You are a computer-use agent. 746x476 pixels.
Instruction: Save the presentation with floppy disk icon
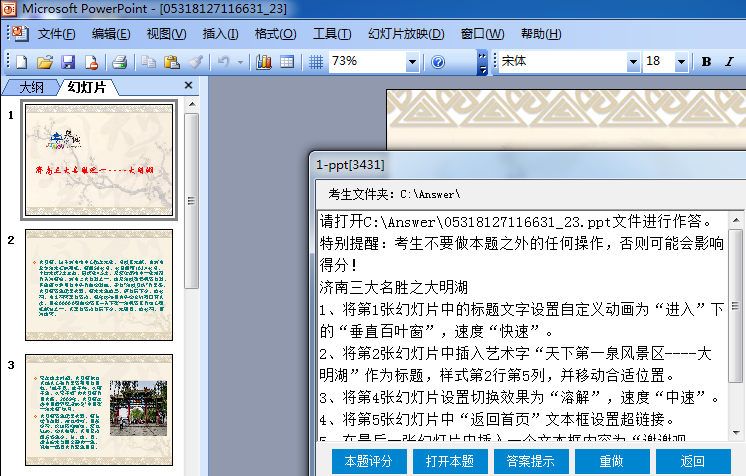(67, 62)
